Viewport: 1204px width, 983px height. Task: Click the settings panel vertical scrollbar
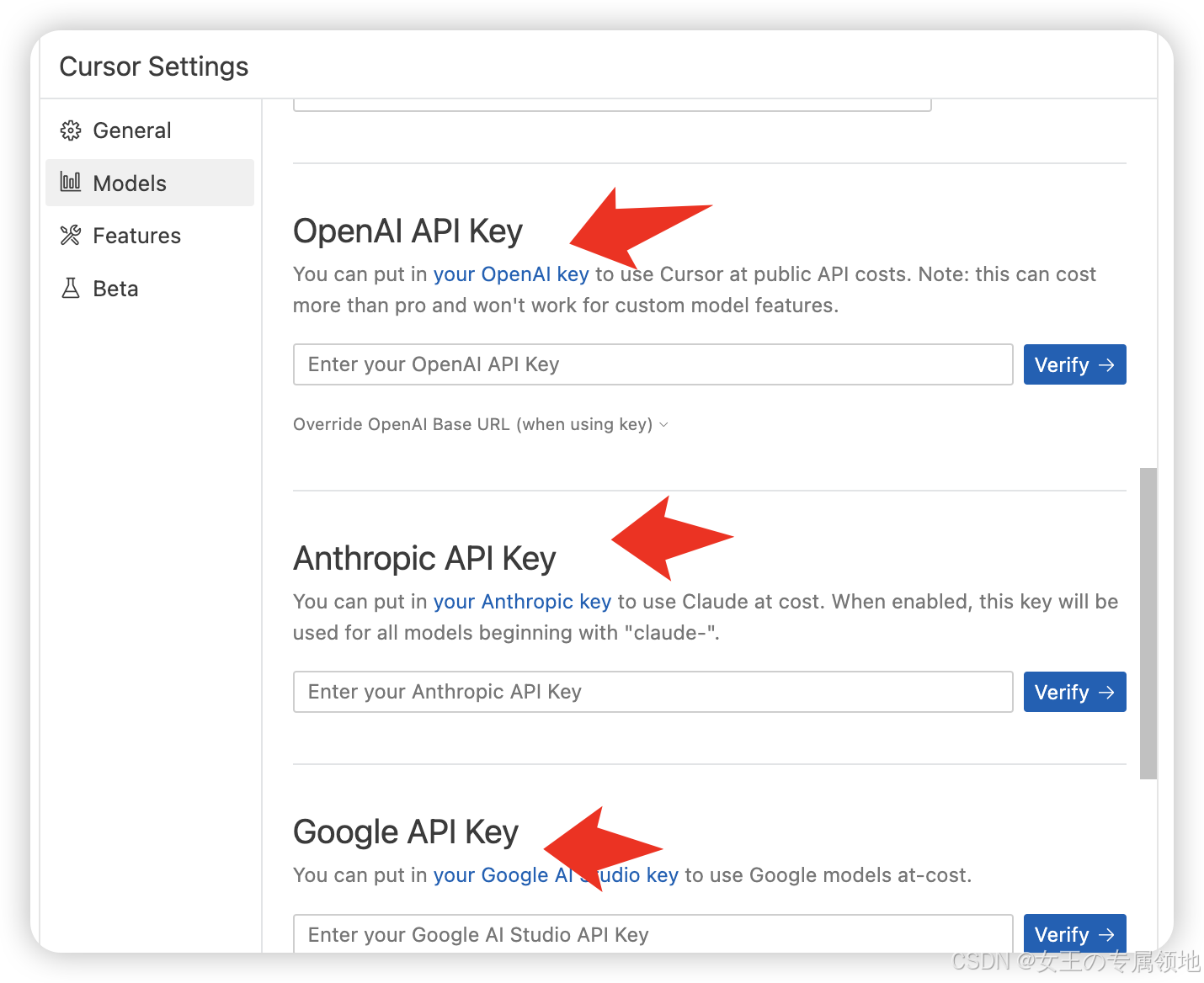1148,623
